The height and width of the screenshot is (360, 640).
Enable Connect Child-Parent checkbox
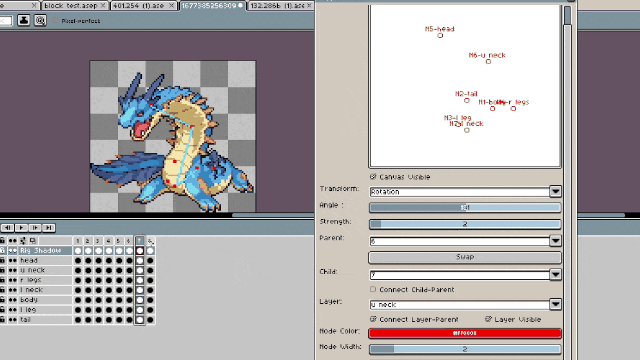(373, 289)
